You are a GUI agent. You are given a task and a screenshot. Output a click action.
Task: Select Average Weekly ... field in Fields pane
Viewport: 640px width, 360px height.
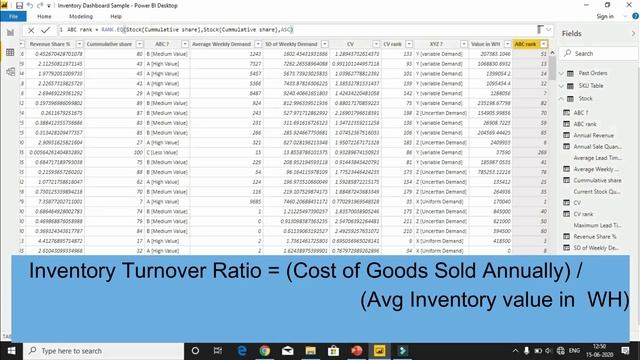[596, 169]
